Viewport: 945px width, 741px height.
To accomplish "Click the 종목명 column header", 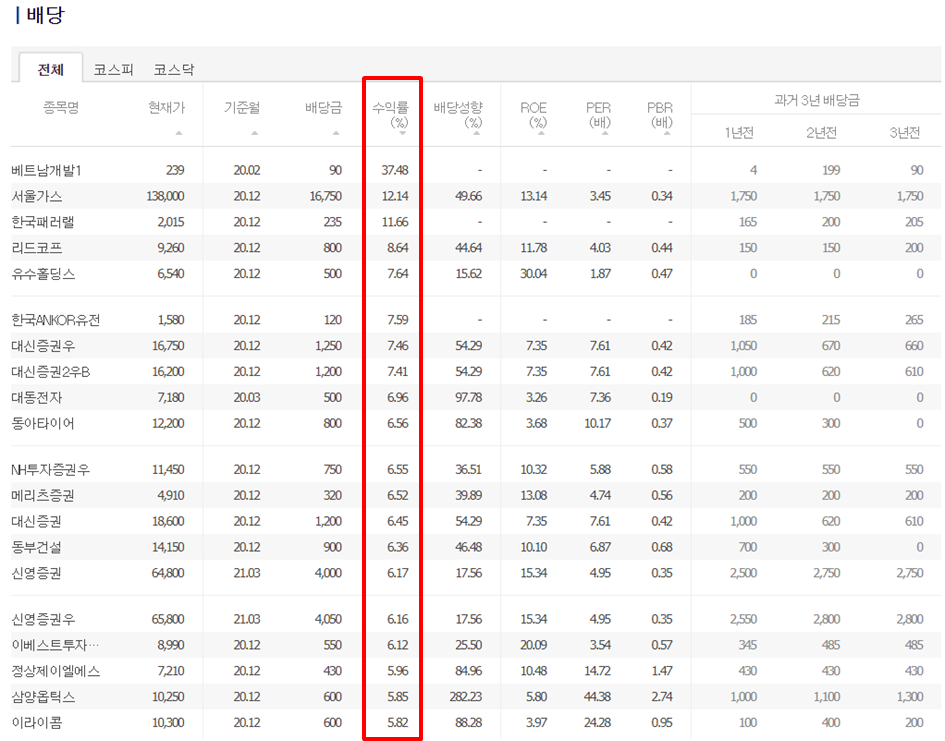I will 61,108.
